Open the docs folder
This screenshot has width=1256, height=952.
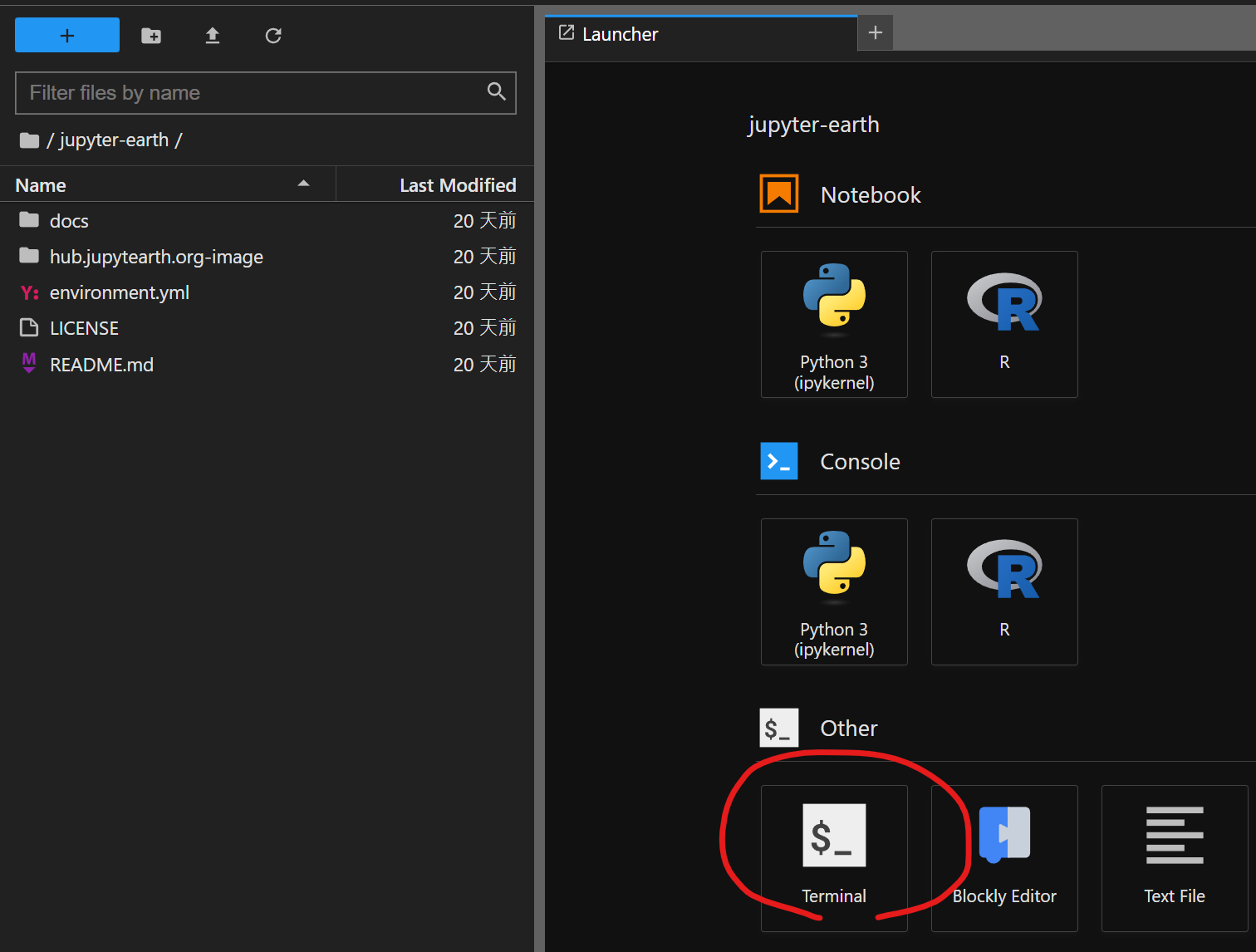point(69,221)
